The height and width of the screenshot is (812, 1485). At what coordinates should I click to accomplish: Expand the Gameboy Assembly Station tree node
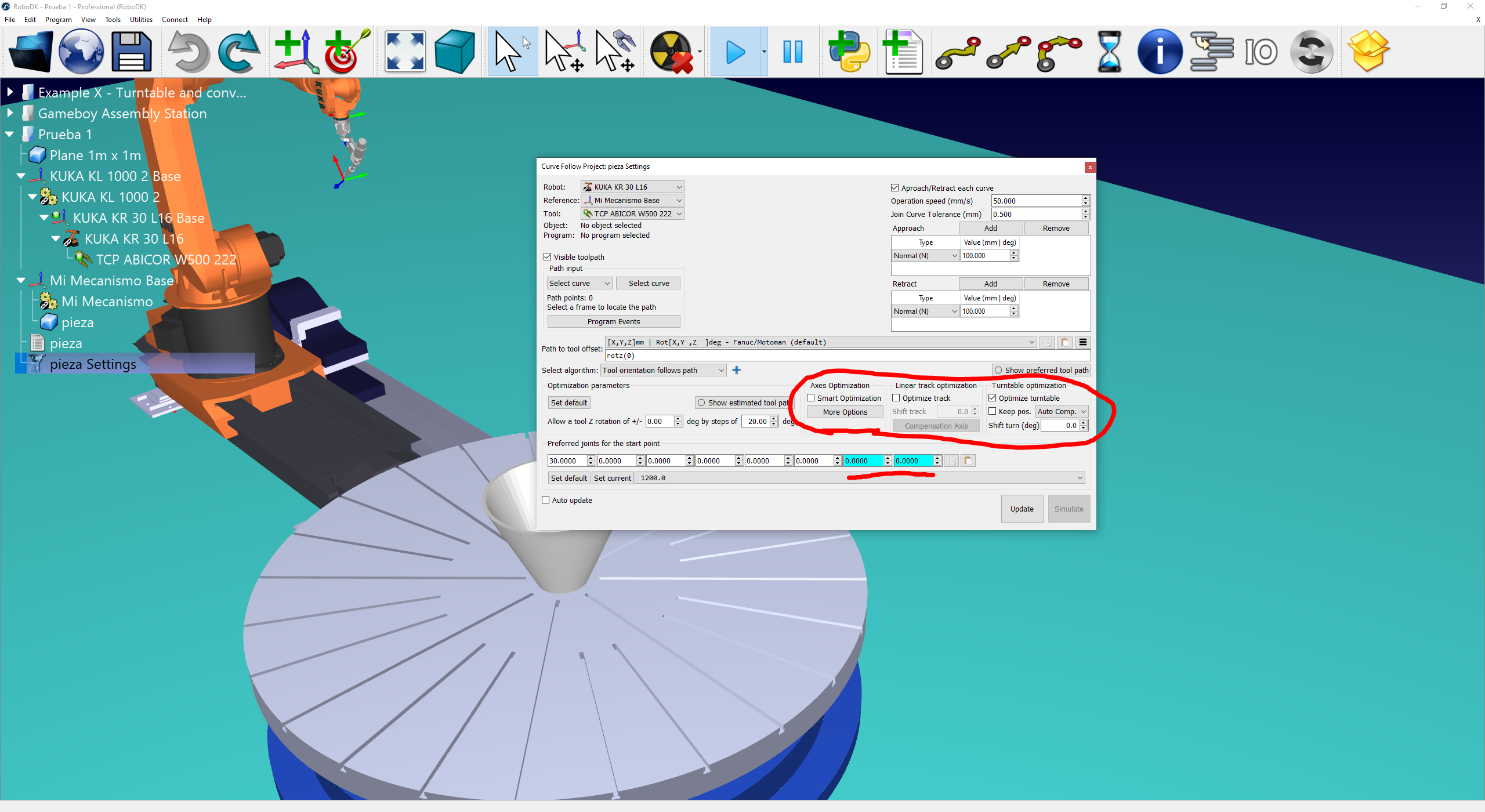(10, 113)
